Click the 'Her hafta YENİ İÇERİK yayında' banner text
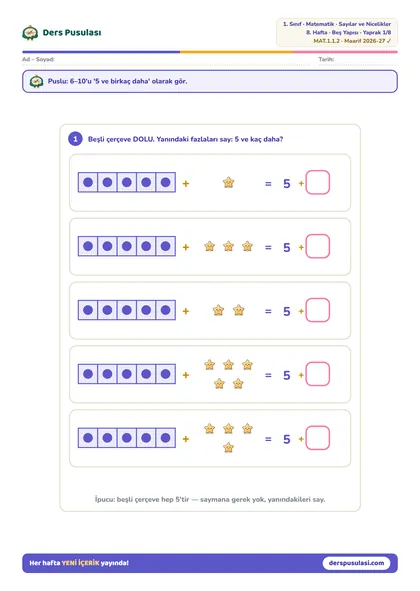 tap(79, 563)
